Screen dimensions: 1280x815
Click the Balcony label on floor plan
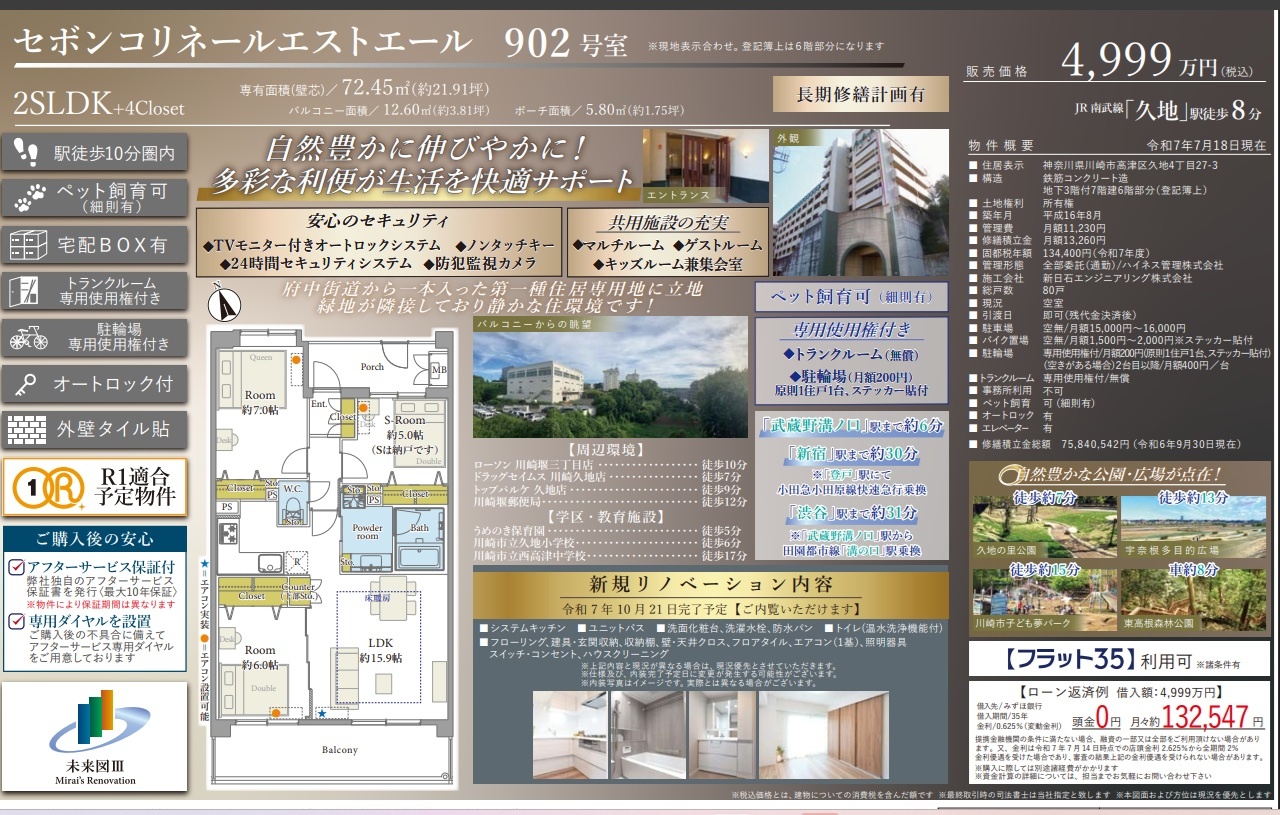coord(340,750)
